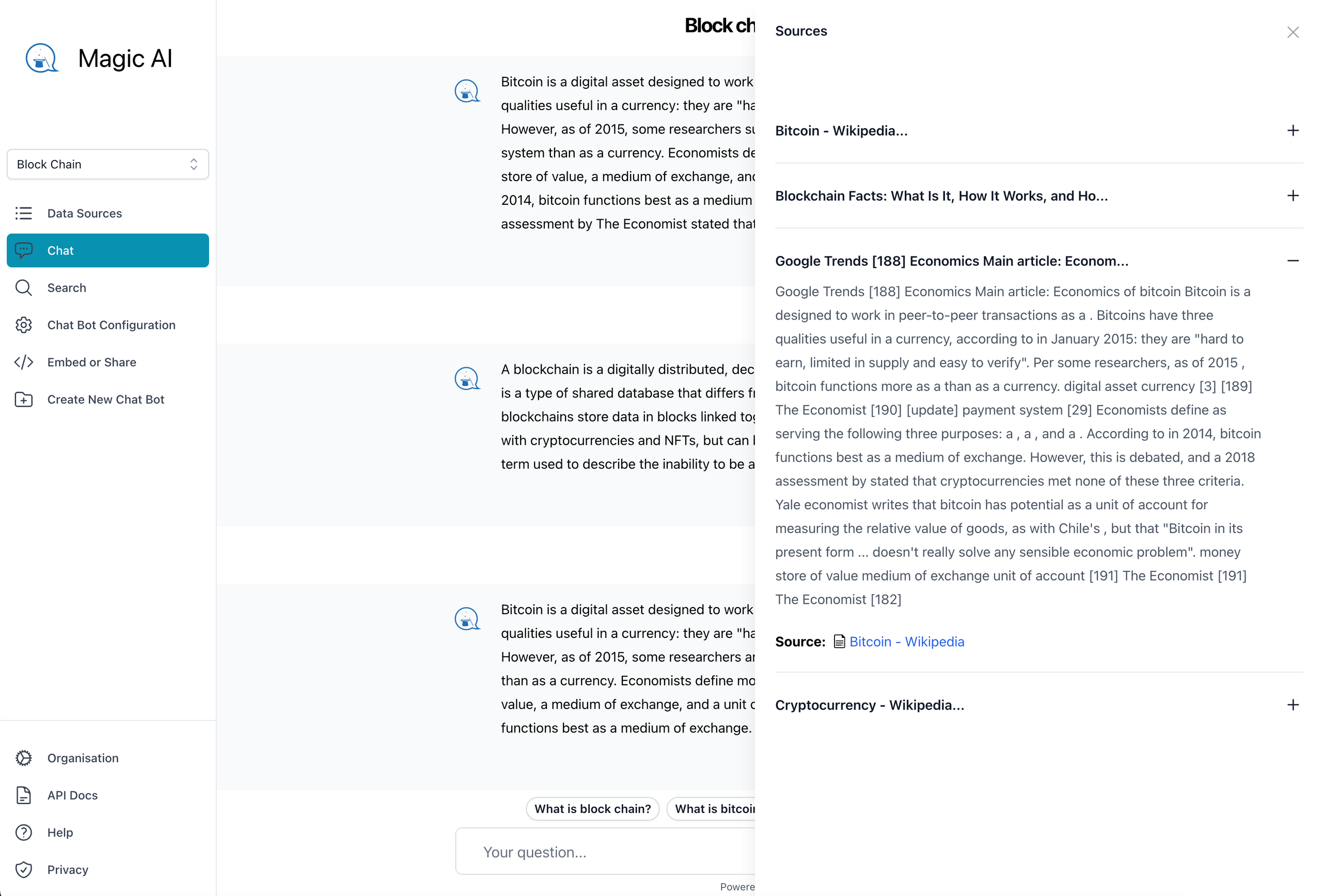The height and width of the screenshot is (896, 1322).
Task: Expand the Bitcoin Wikipedia source
Action: (1292, 130)
